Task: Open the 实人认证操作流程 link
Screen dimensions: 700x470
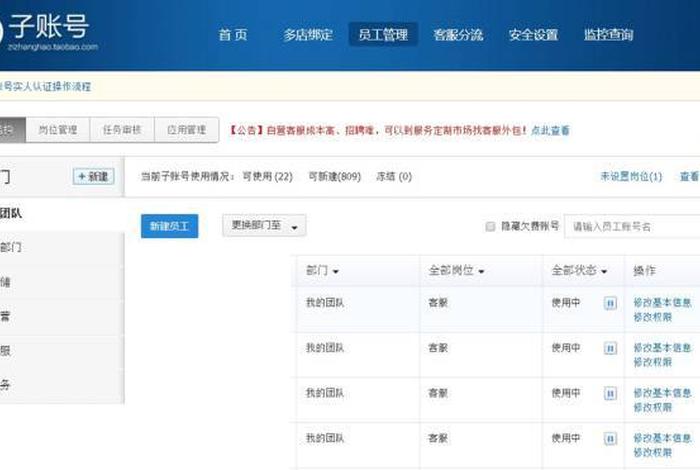Action: (45, 86)
